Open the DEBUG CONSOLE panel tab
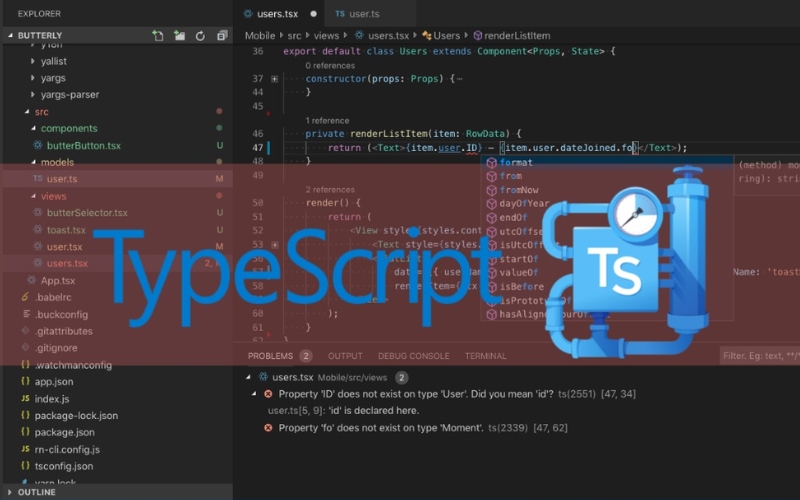Viewport: 800px width, 500px height. point(413,356)
